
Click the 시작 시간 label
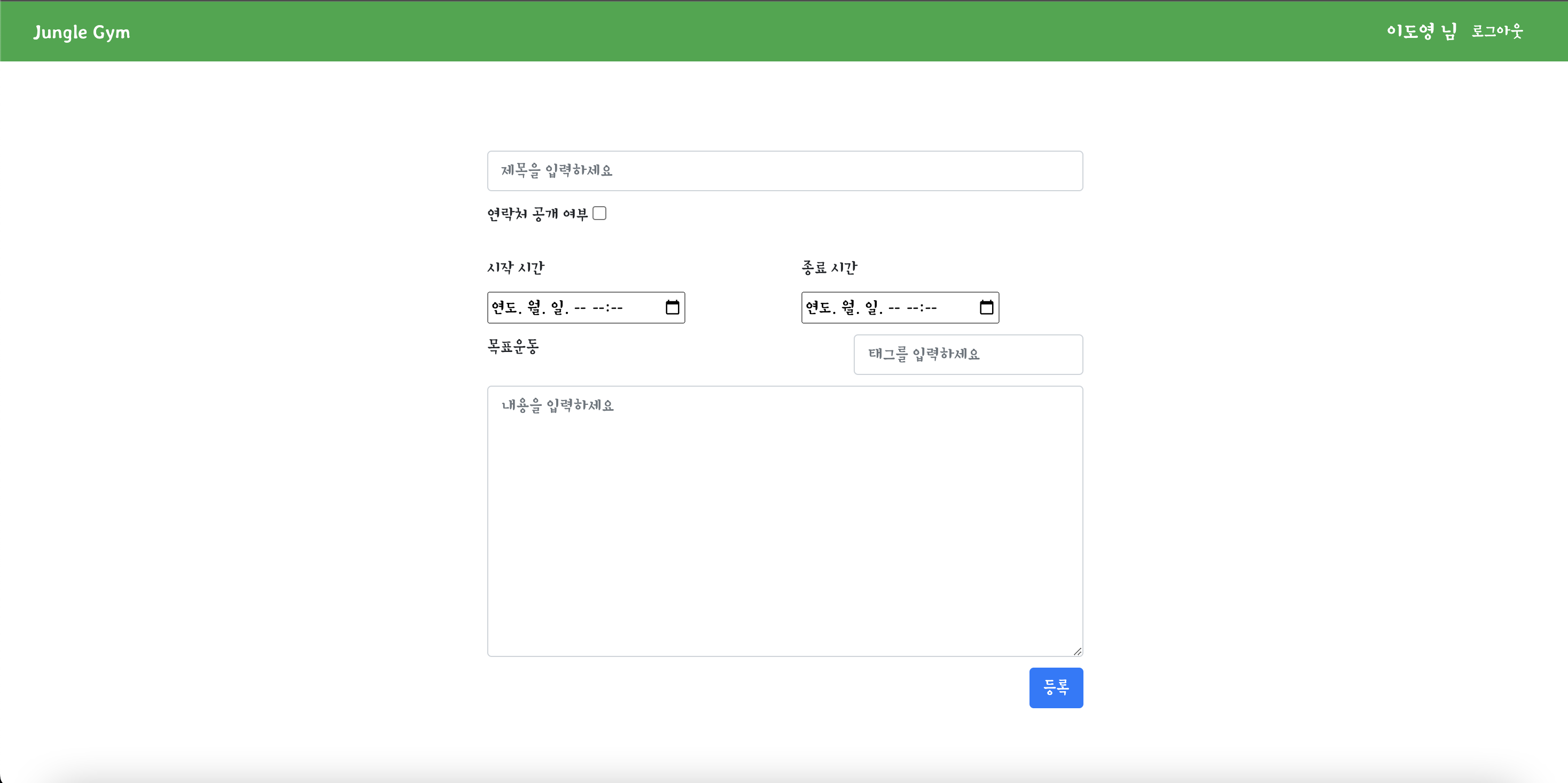[x=516, y=268]
